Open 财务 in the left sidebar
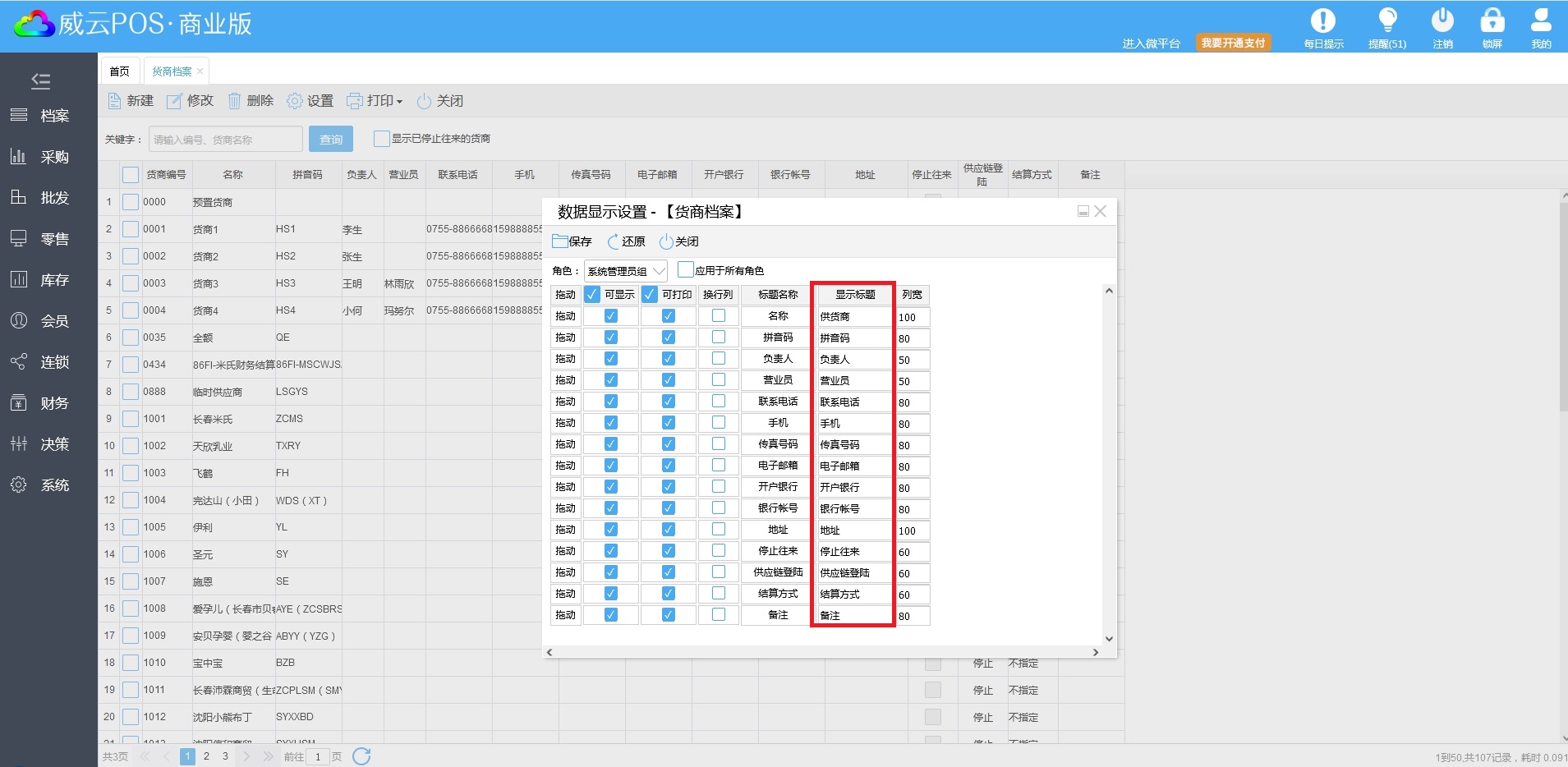 tap(49, 403)
